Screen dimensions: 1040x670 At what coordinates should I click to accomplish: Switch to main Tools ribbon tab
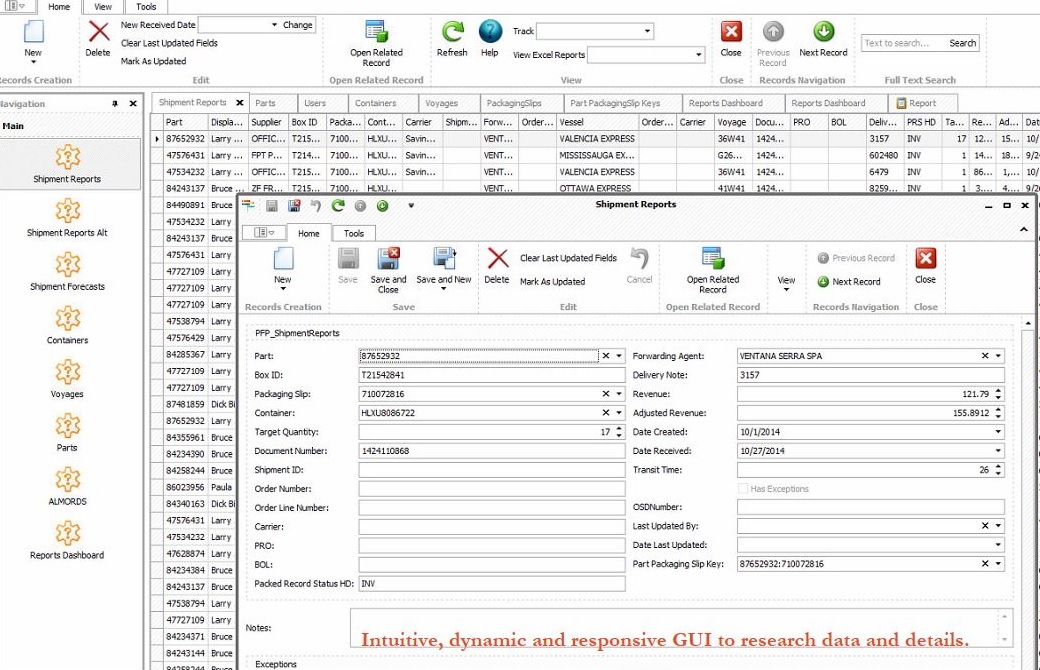coord(146,7)
